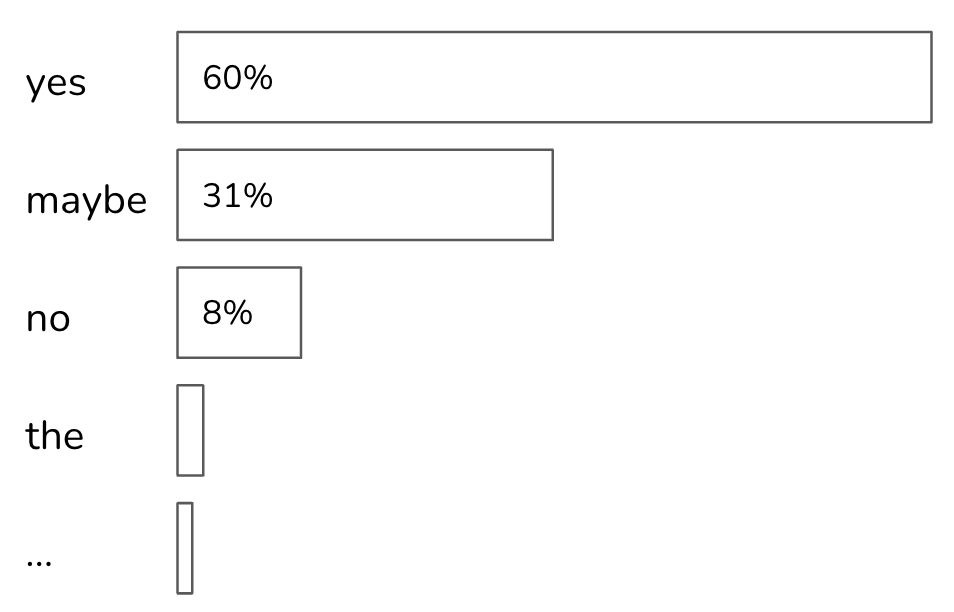Pick the bar containing the 8% figure
954x612 pixels.
(x=239, y=312)
